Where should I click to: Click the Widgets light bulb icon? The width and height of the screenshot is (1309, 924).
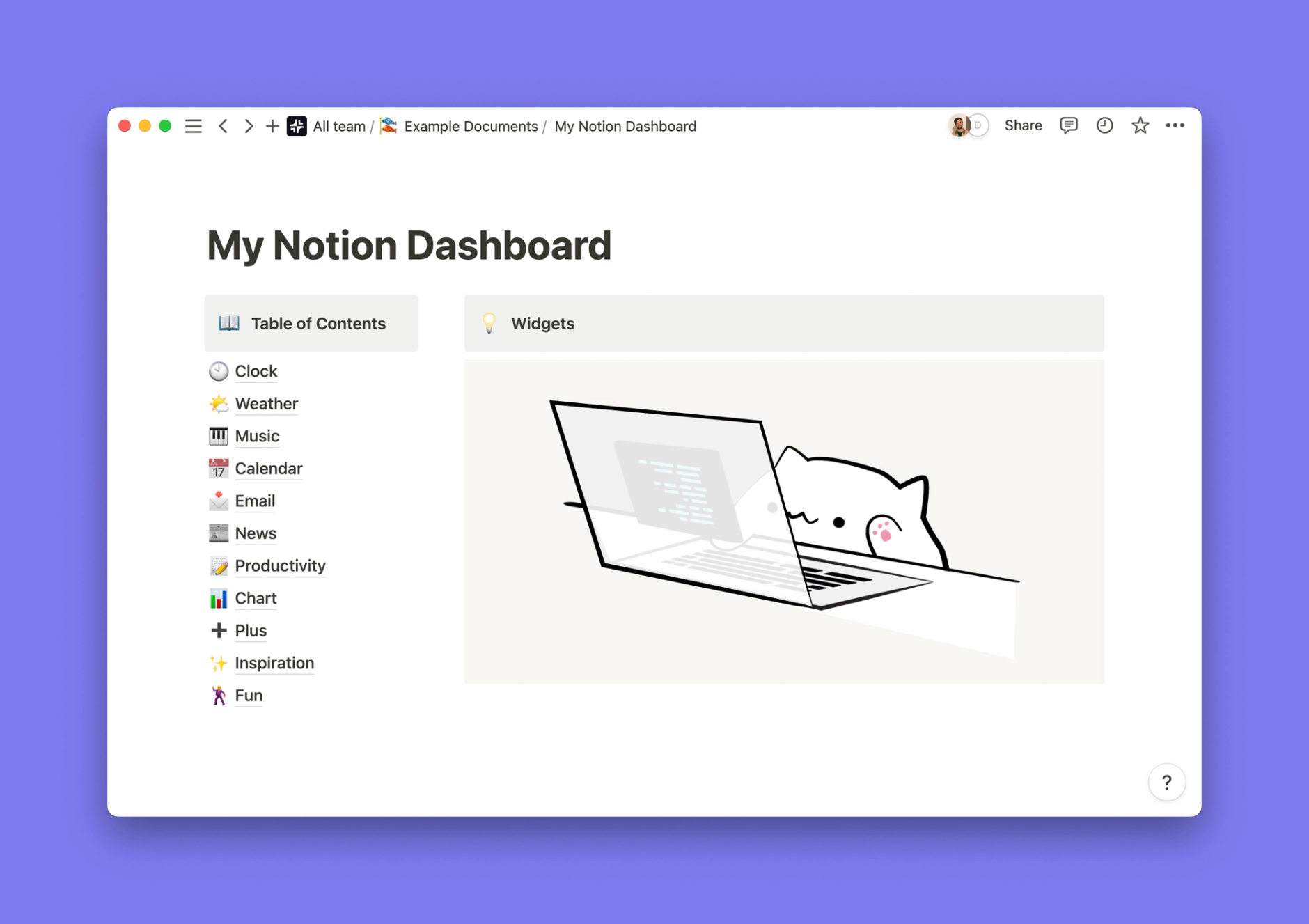coord(489,323)
